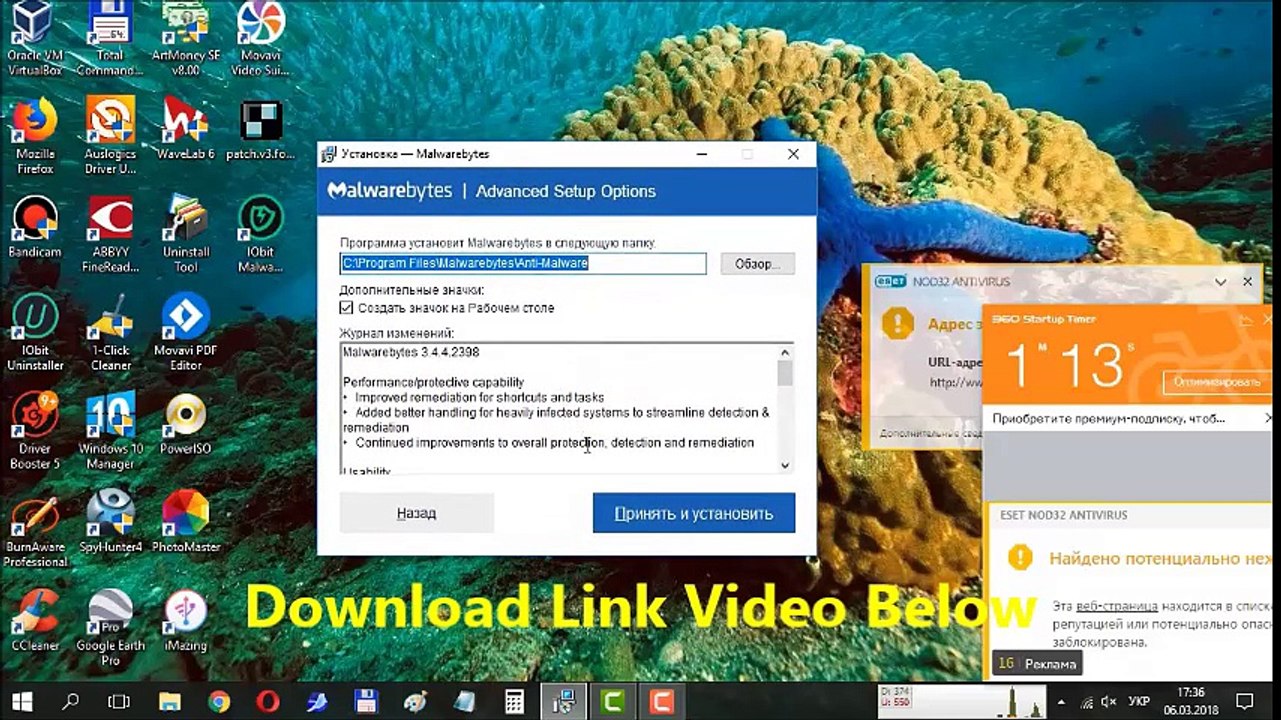Open Google Earth Pro desktop icon
Image resolution: width=1281 pixels, height=720 pixels.
[x=110, y=627]
